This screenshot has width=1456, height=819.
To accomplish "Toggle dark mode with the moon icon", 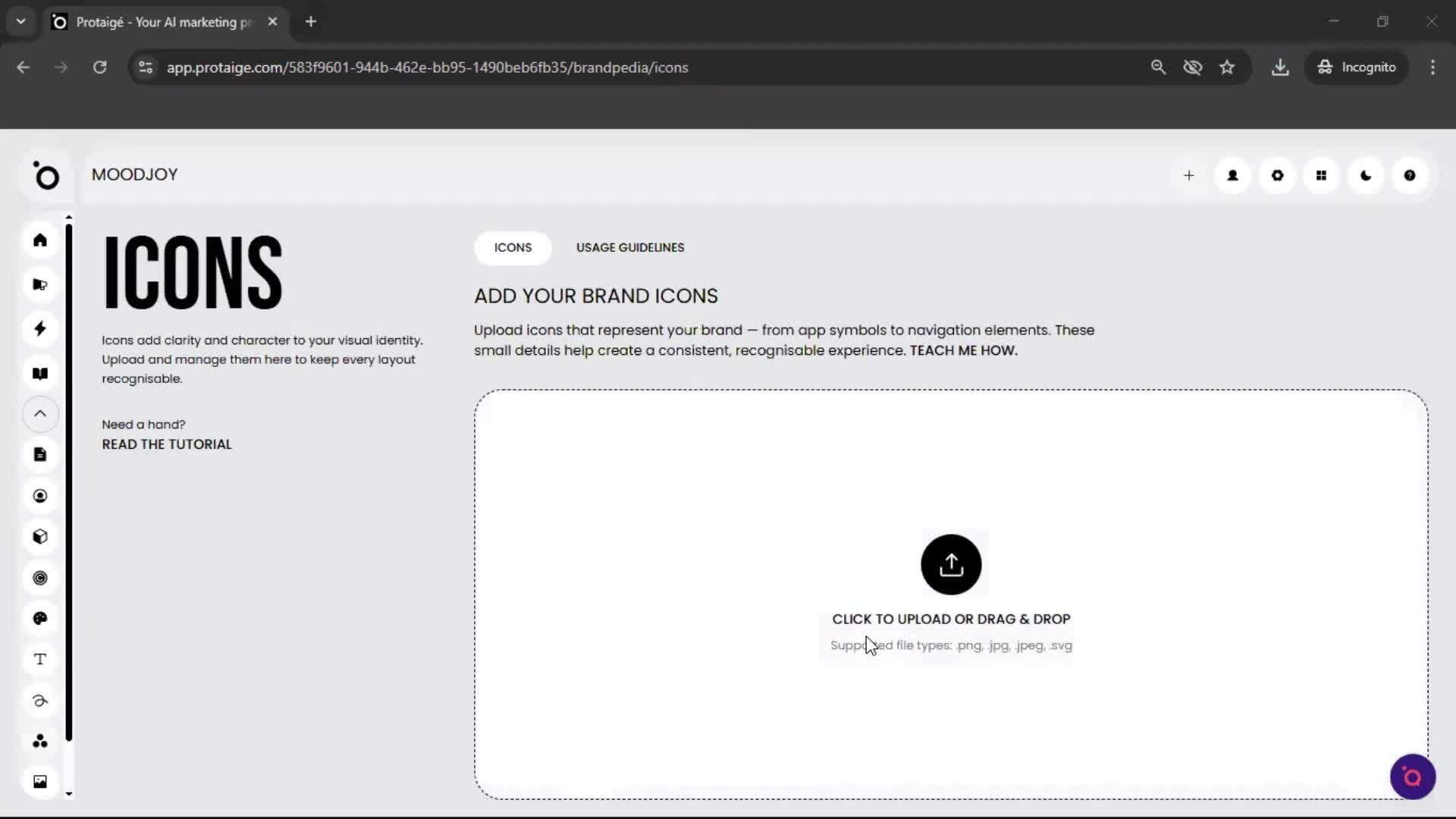I will click(x=1366, y=175).
